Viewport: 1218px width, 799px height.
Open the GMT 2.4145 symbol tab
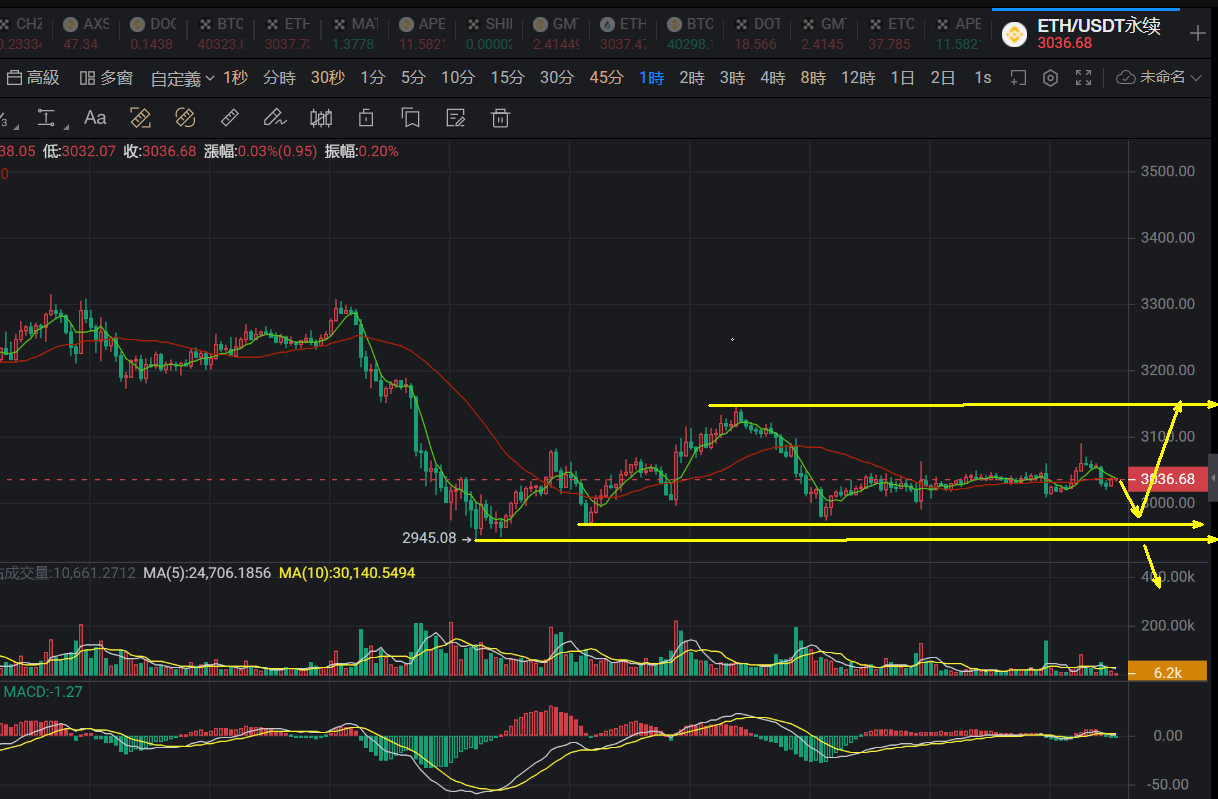click(824, 33)
